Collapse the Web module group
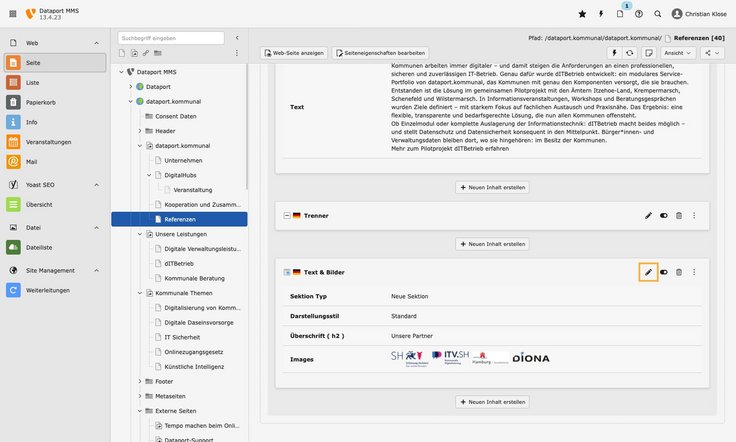Screen dimensions: 736x442 point(96,44)
